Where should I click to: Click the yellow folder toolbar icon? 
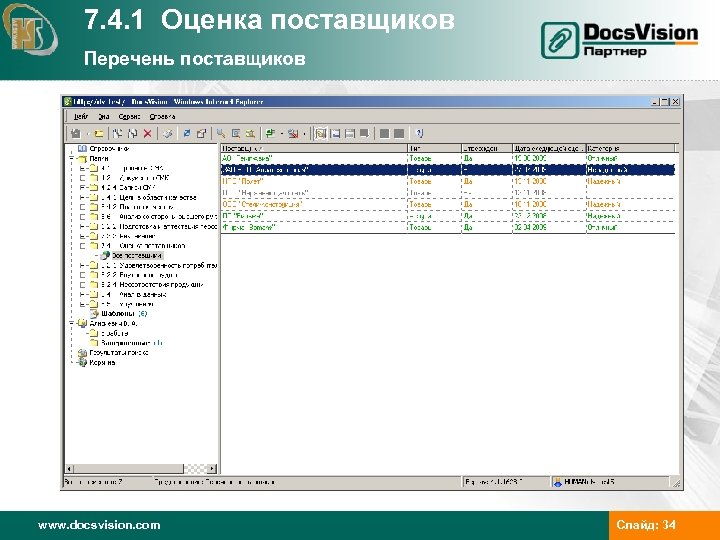99,134
